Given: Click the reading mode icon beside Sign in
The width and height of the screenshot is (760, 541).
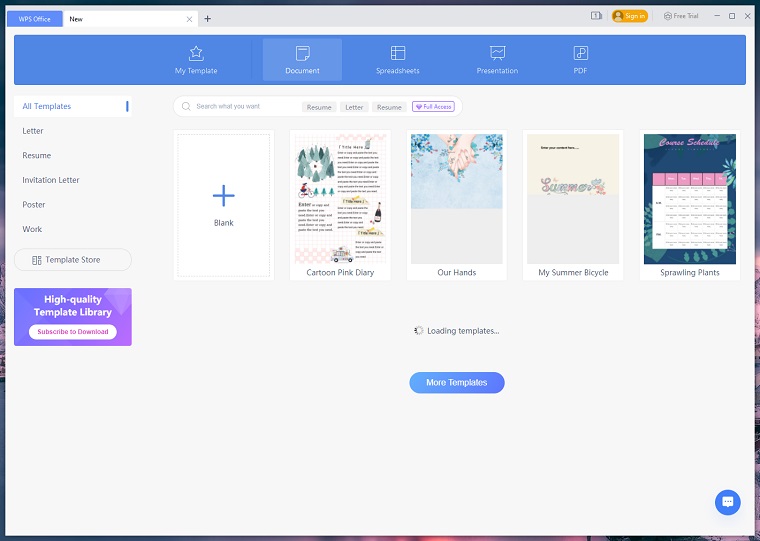Looking at the screenshot, I should click(596, 16).
